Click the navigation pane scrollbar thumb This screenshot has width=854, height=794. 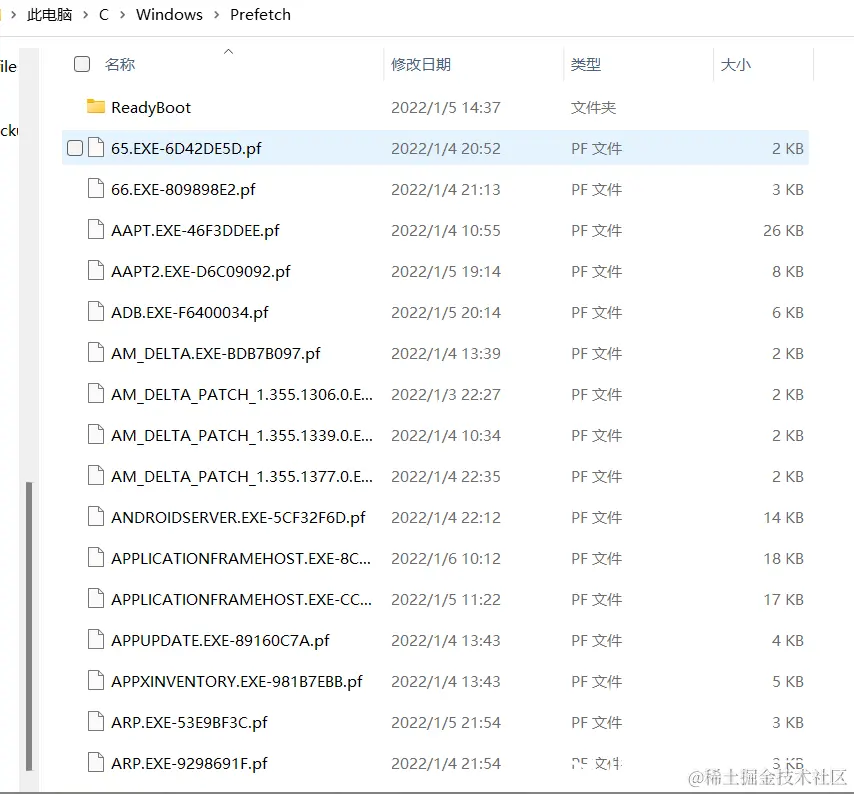(29, 626)
